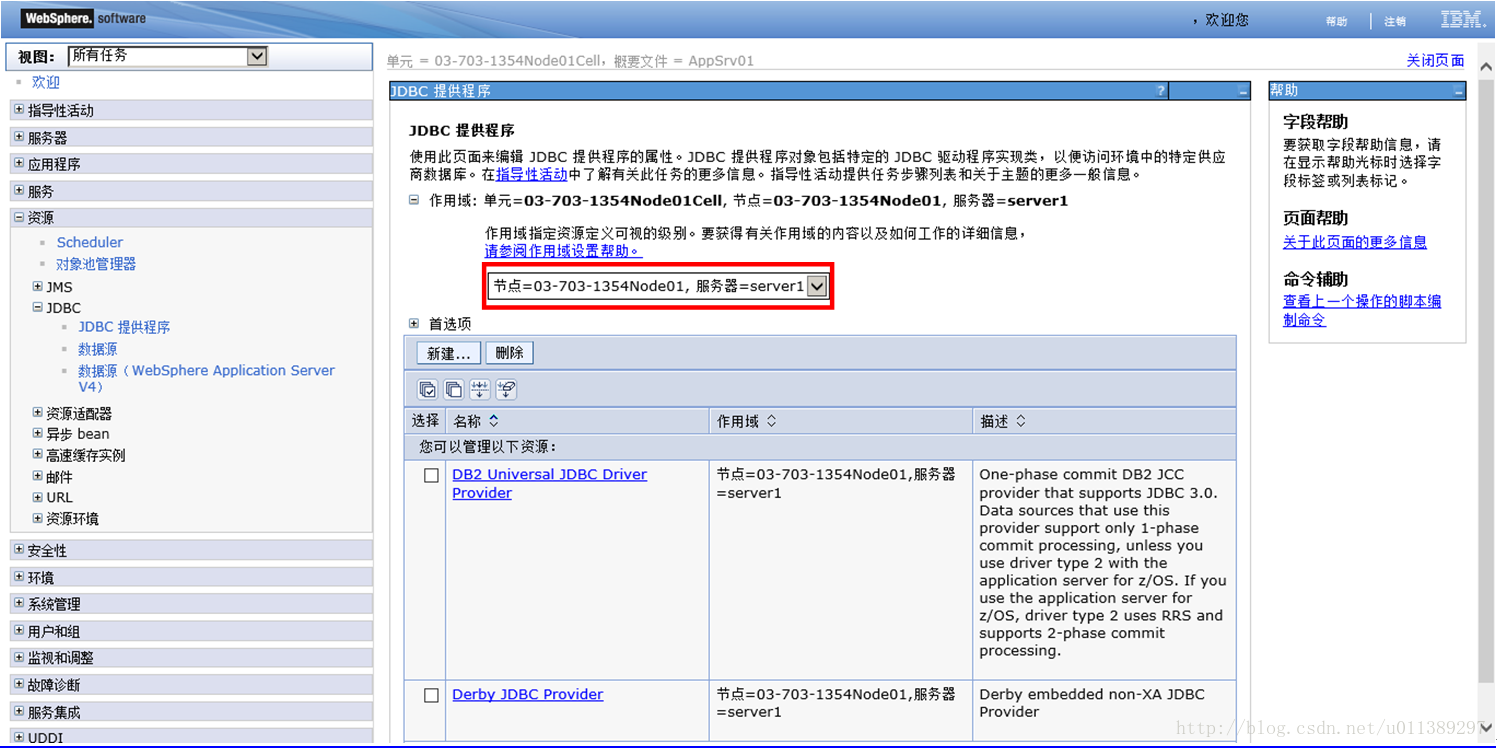Image resolution: width=1497 pixels, height=748 pixels.
Task: Click the clear filter value icon
Action: (506, 389)
